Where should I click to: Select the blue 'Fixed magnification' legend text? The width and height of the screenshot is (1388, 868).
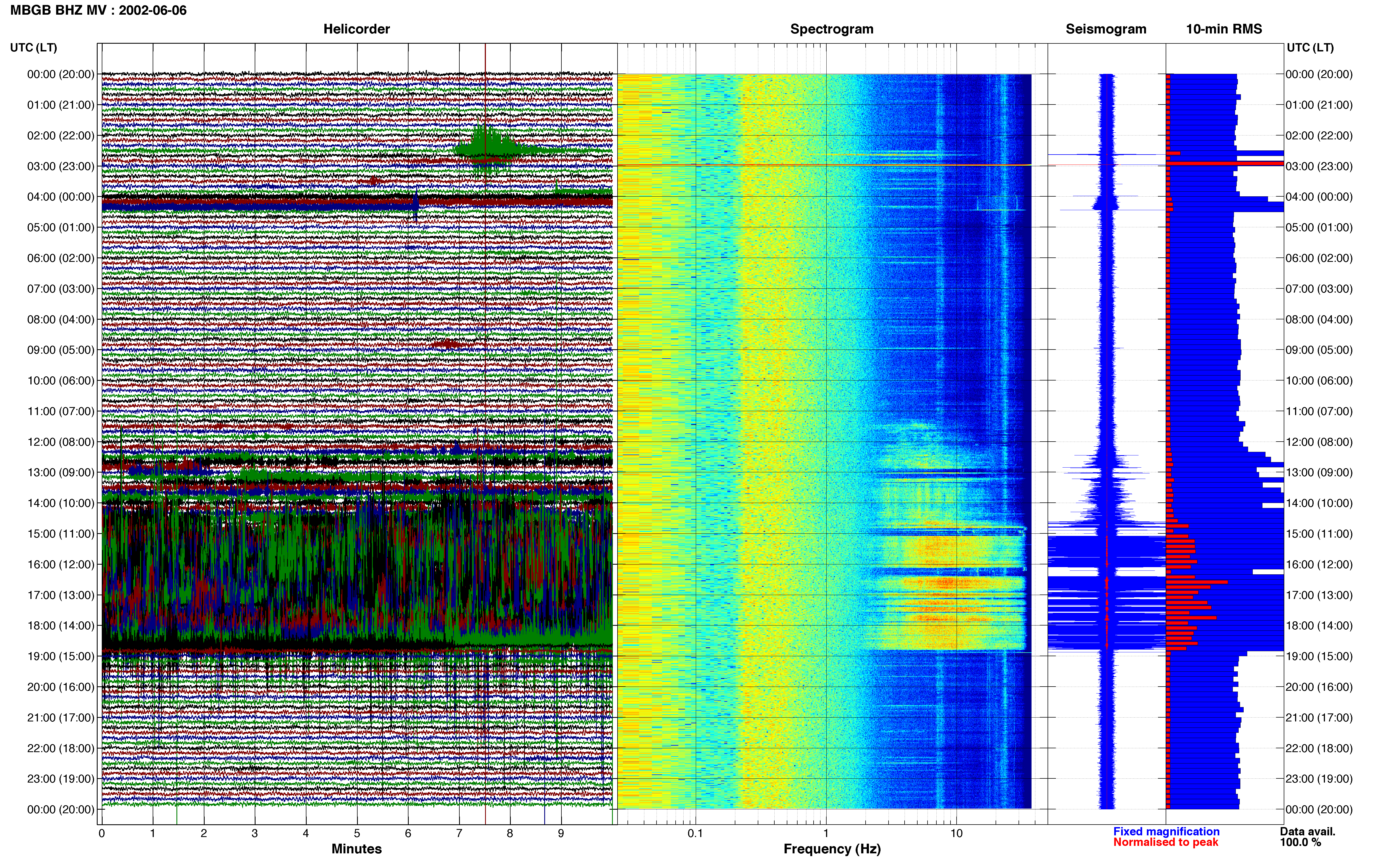coord(1166,831)
